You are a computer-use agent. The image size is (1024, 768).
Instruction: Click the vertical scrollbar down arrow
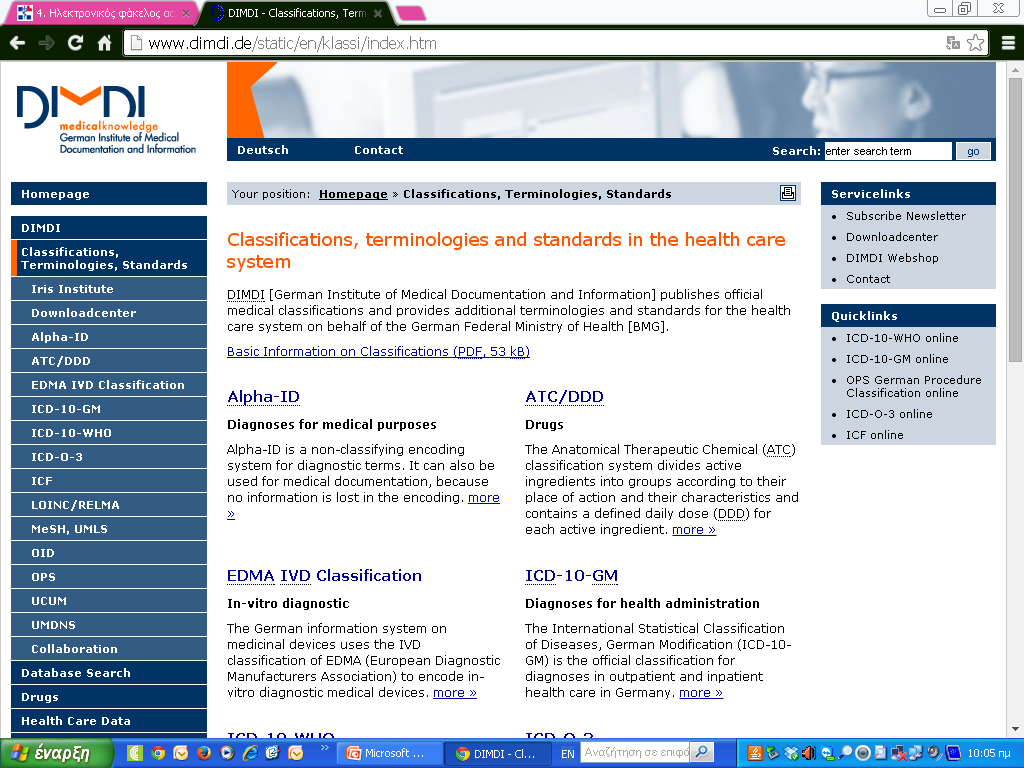pos(1015,729)
